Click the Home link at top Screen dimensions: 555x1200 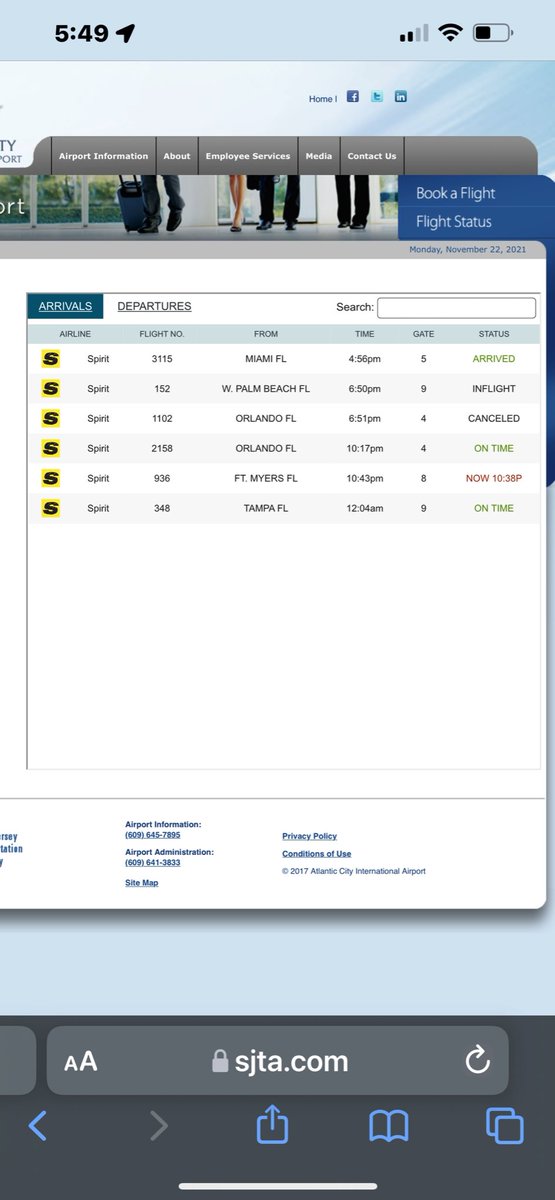pos(321,99)
